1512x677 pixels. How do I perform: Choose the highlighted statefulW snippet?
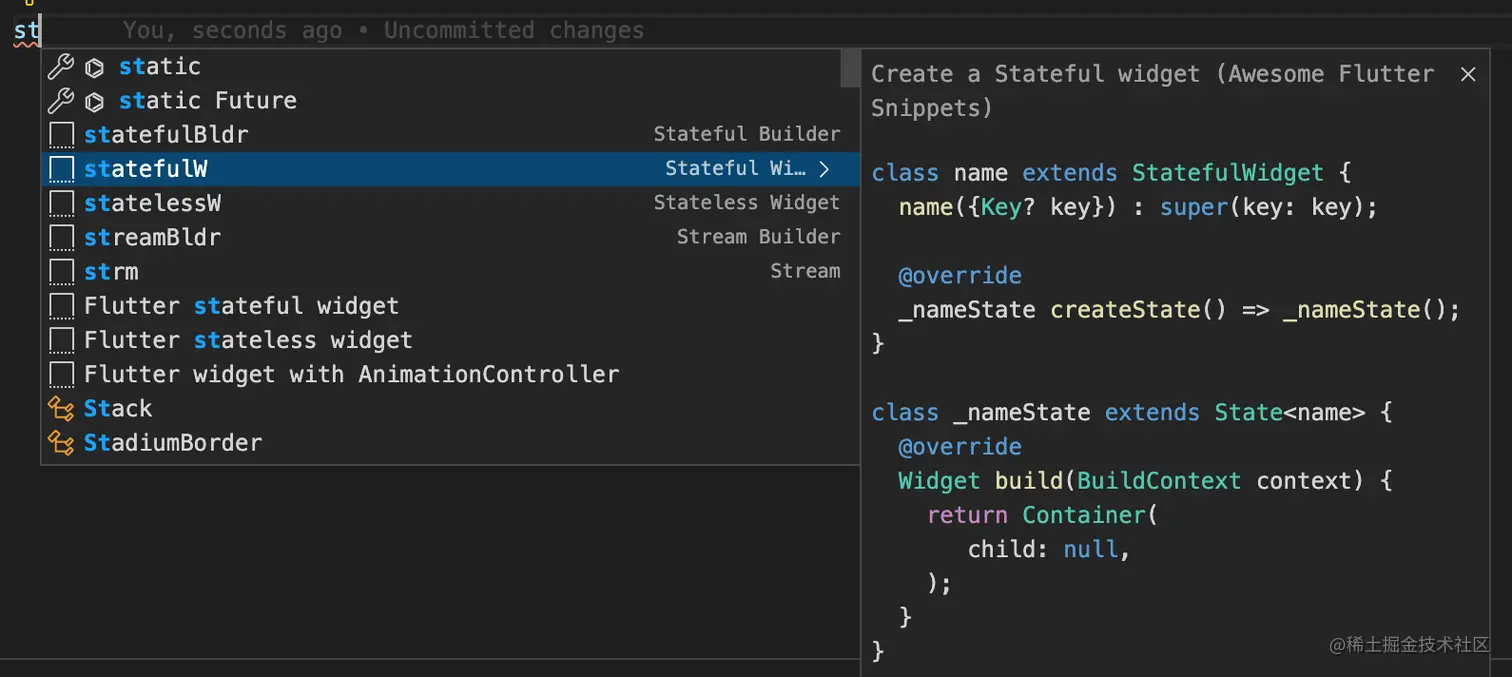point(450,169)
